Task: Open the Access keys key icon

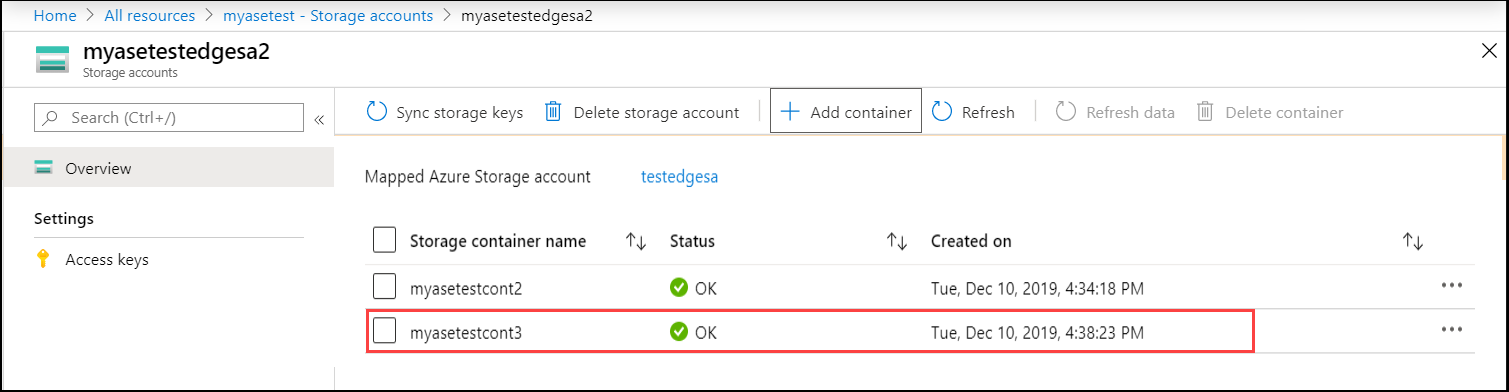Action: tap(43, 259)
